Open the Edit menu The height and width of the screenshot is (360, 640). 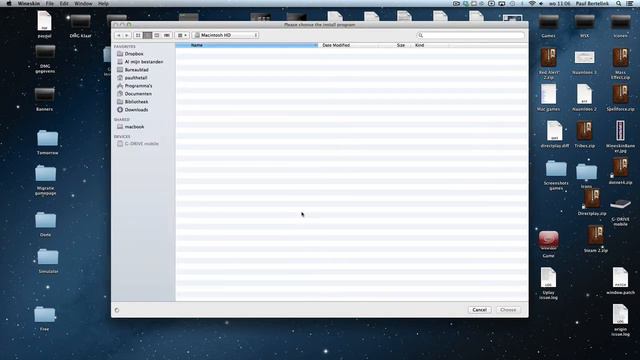coord(64,3)
